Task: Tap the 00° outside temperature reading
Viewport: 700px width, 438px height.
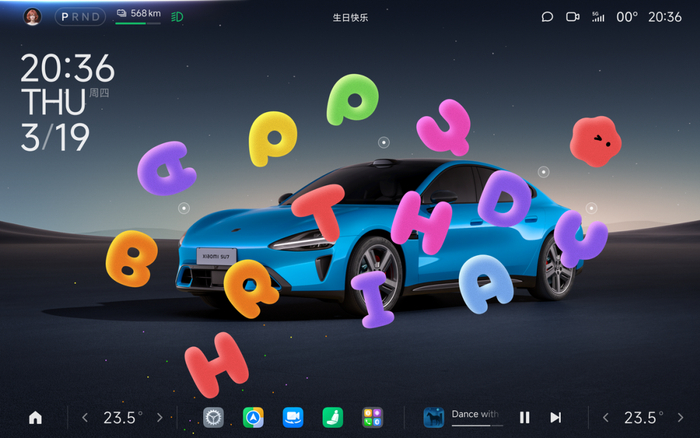Action: (x=627, y=17)
